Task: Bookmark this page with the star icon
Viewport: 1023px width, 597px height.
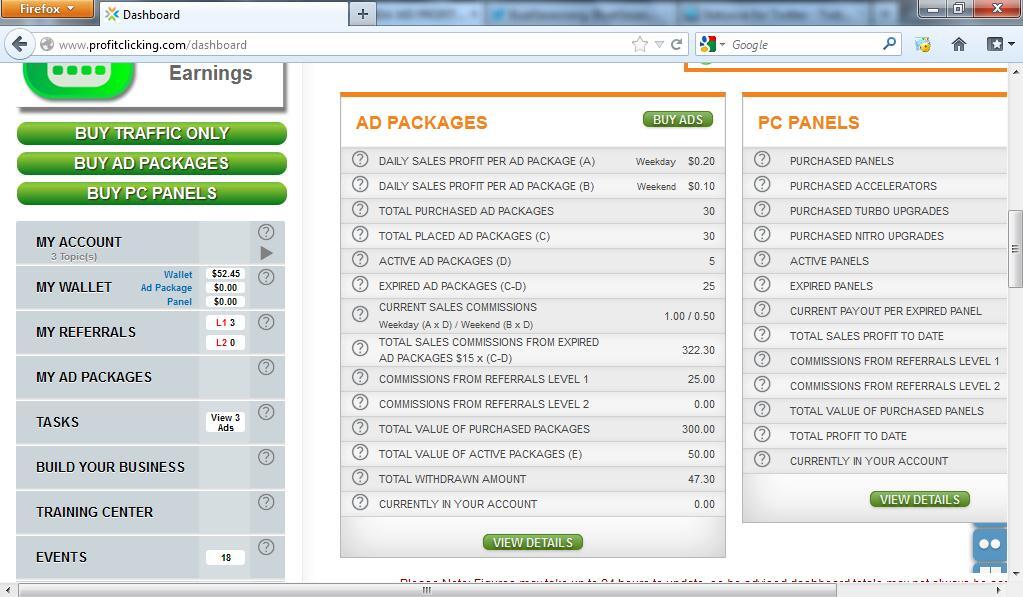Action: (640, 44)
